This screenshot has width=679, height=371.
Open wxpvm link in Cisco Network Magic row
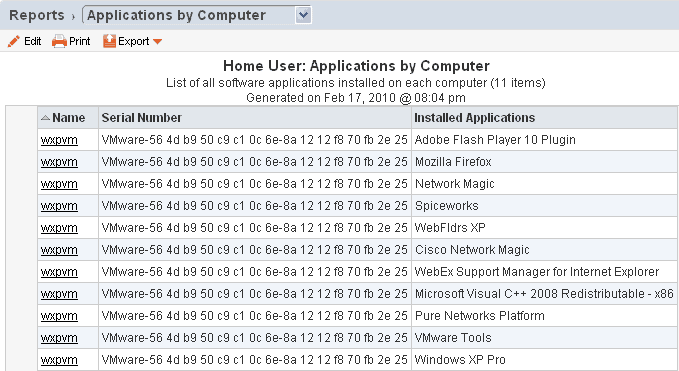pyautogui.click(x=59, y=250)
